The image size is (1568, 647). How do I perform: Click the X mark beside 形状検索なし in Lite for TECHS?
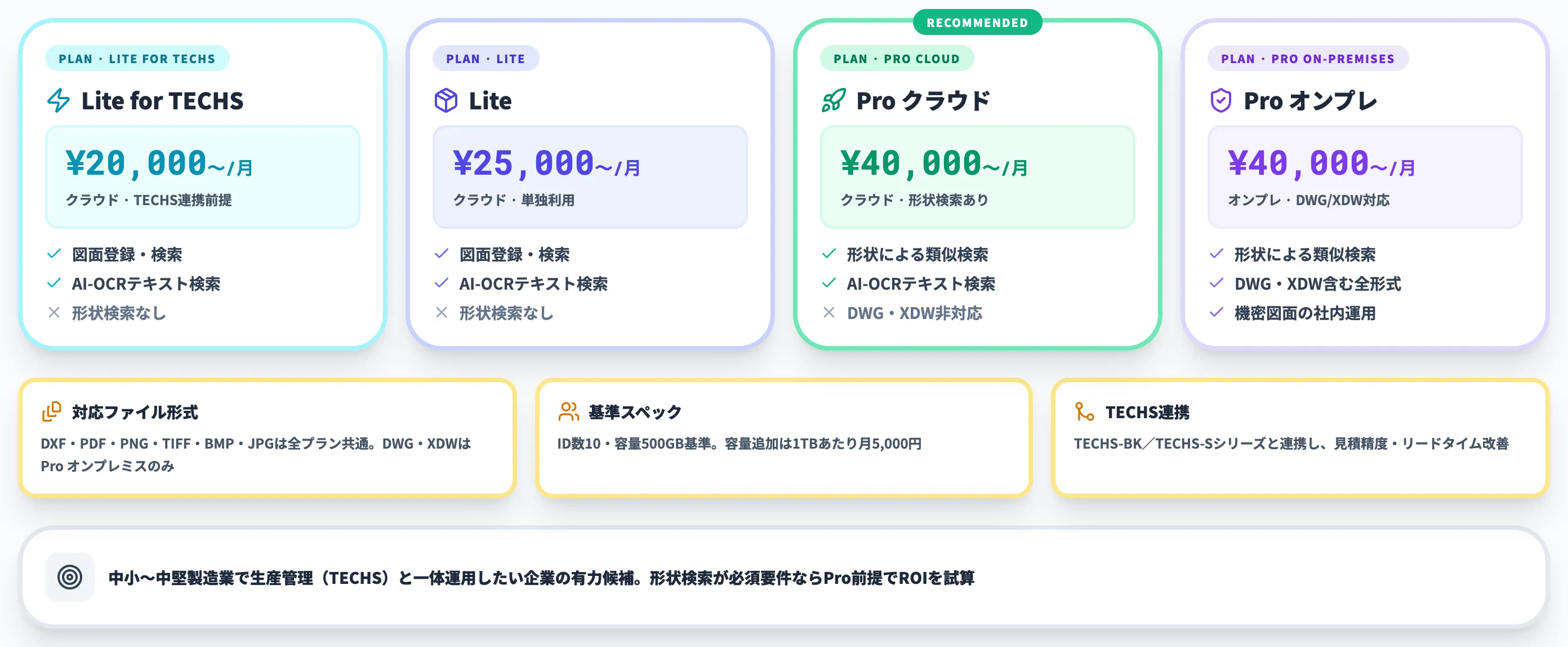(54, 313)
